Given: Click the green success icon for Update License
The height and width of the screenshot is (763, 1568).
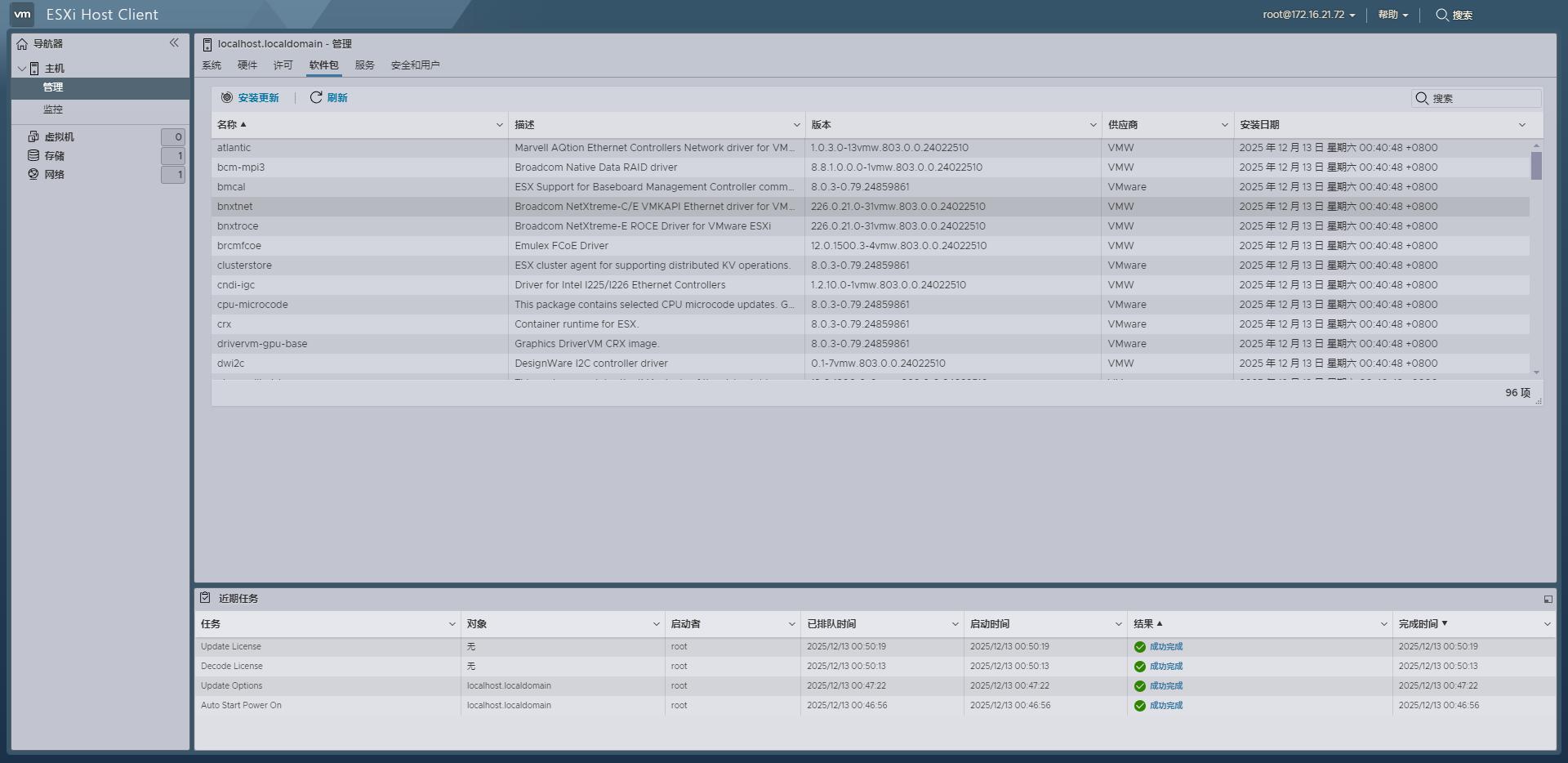Looking at the screenshot, I should (x=1140, y=646).
